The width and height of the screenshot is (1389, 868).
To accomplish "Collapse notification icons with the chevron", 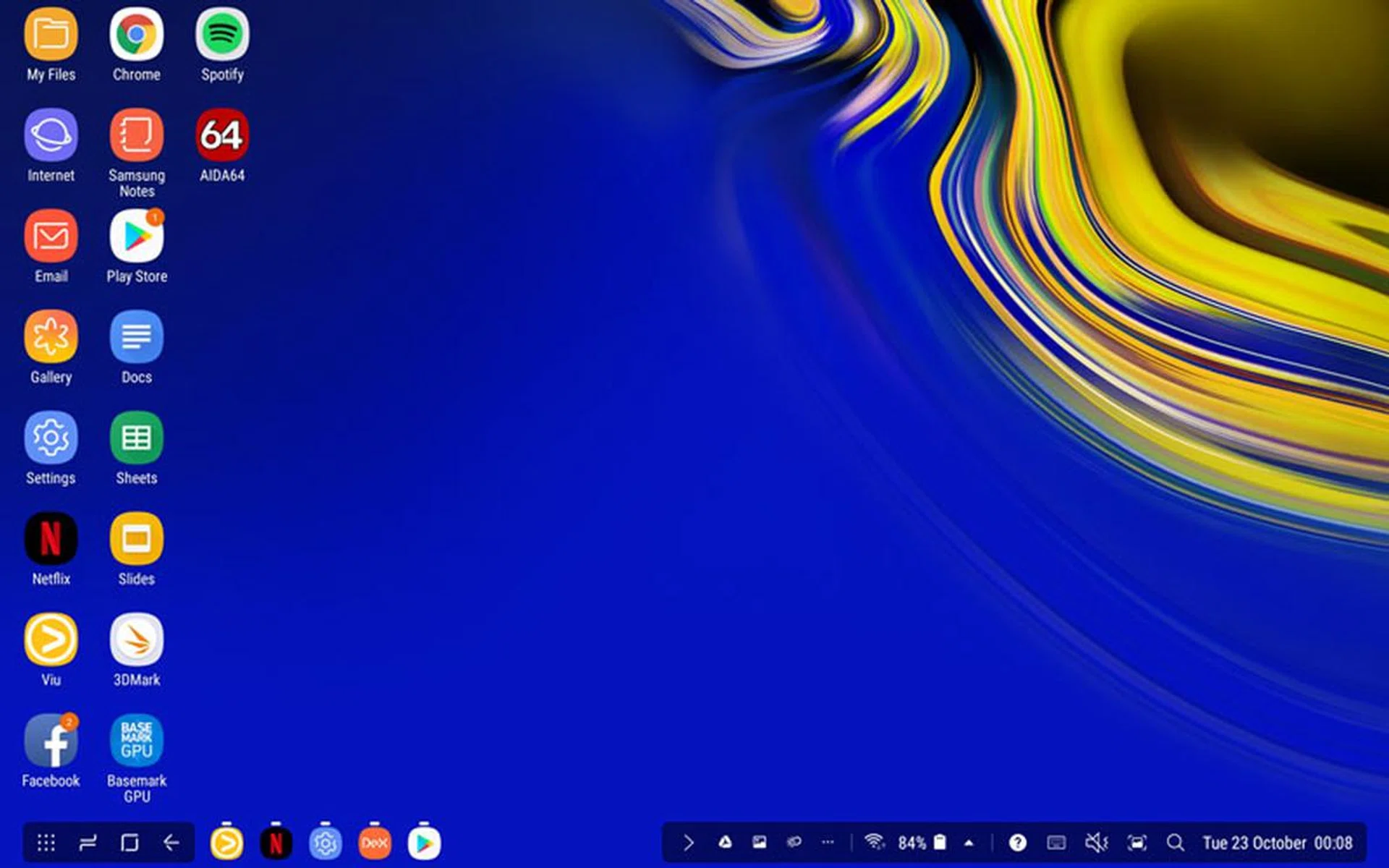I will (x=688, y=843).
